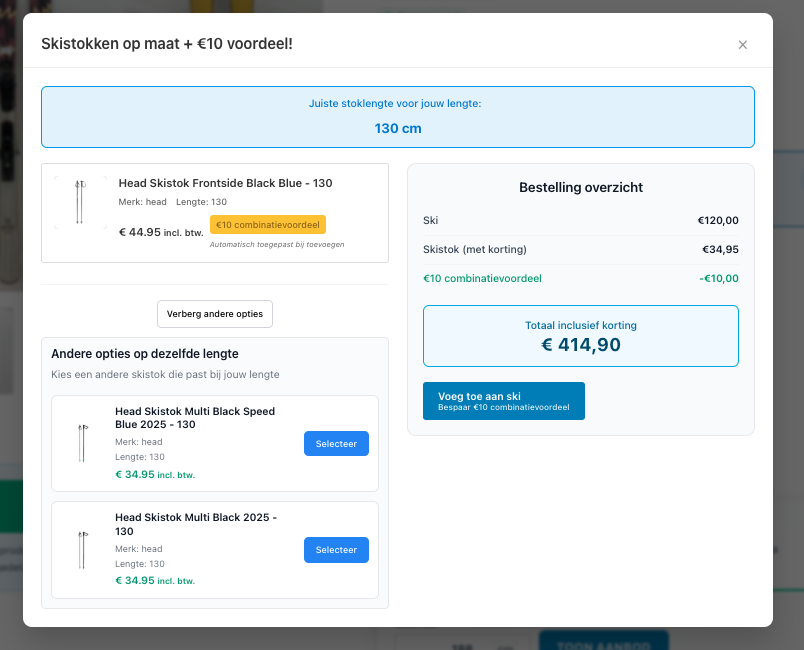Click the €34,95 discounted skistok amount

tap(720, 249)
